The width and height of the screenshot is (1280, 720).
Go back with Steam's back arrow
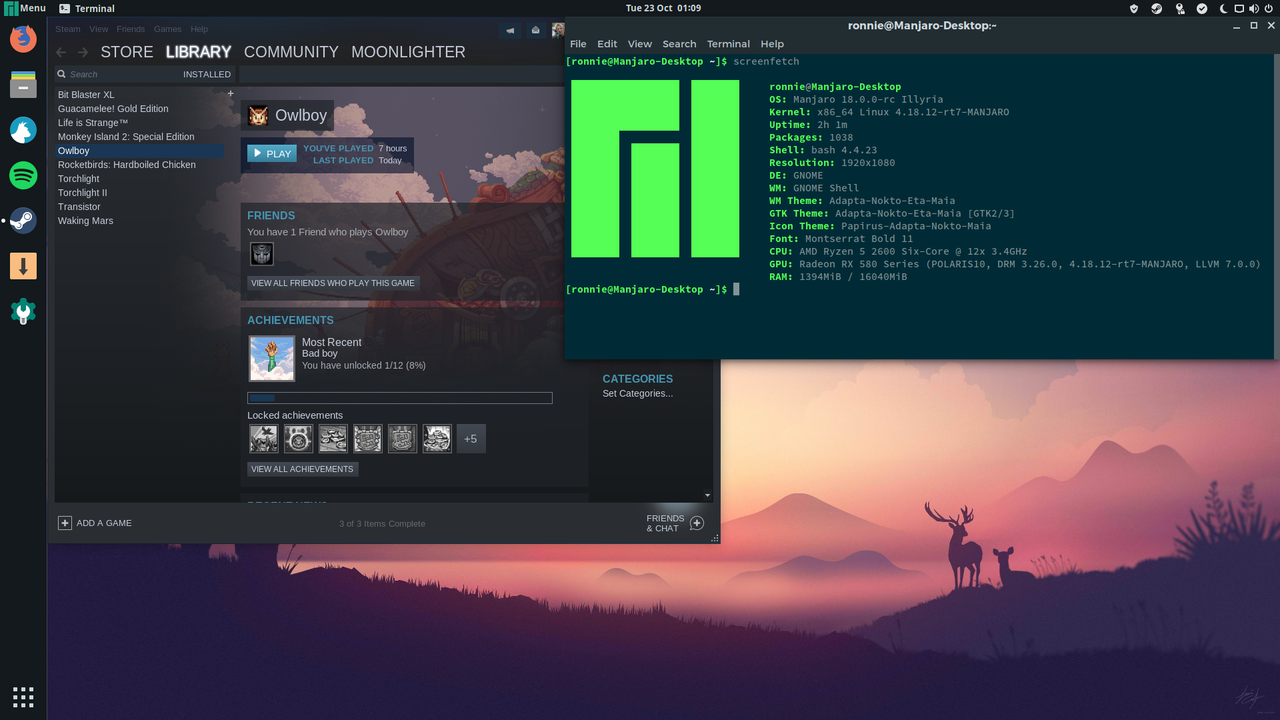62,52
